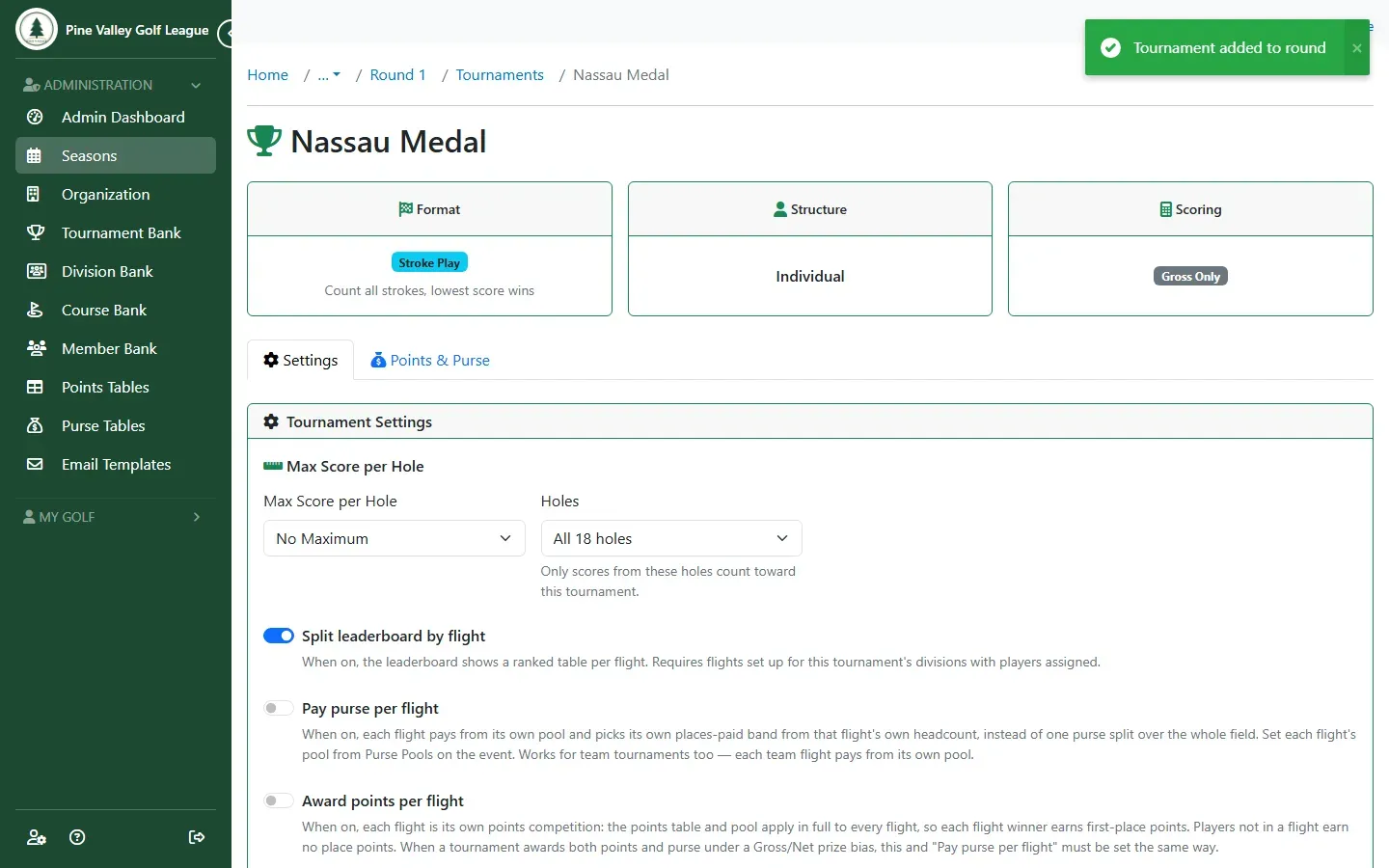Click the Member Bank people icon
The image size is (1389, 868).
[x=37, y=348]
